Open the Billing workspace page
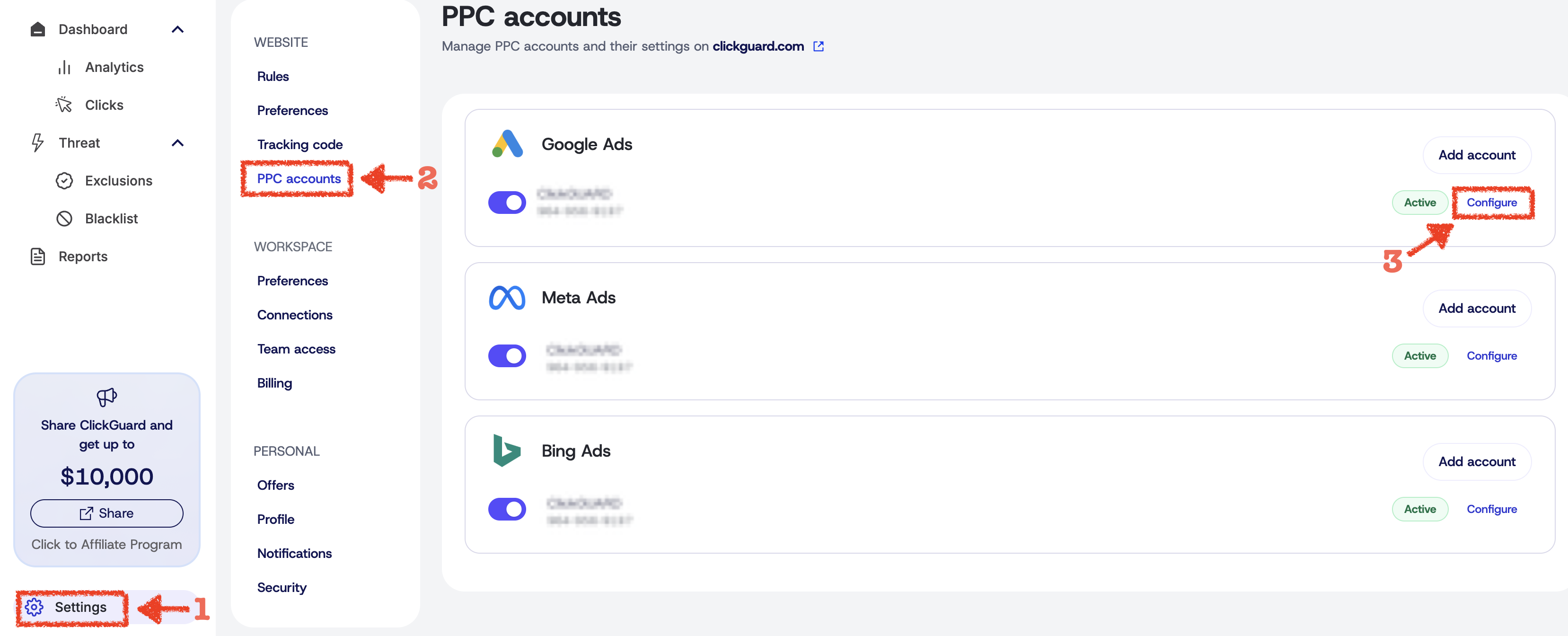 pos(274,383)
